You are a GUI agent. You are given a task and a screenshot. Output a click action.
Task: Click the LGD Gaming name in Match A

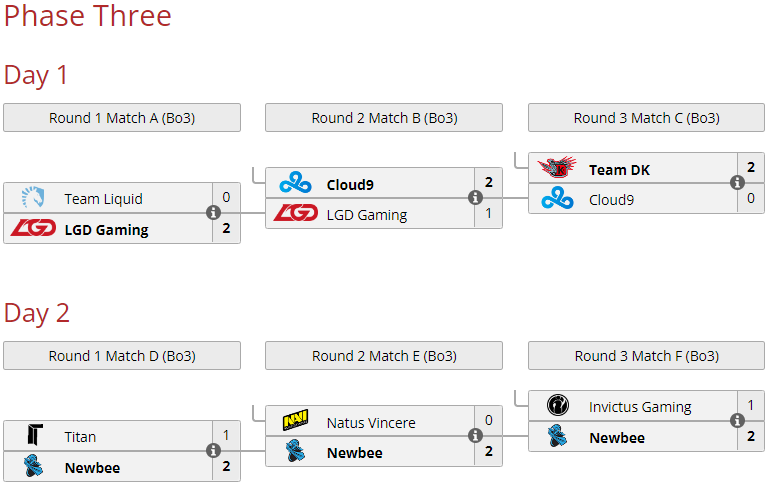pos(106,230)
